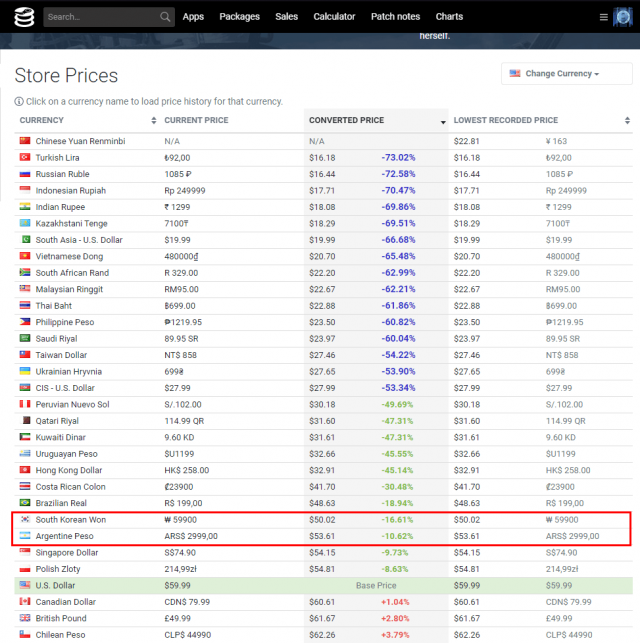Click the Malaysian Ringgit flag icon

point(25,289)
